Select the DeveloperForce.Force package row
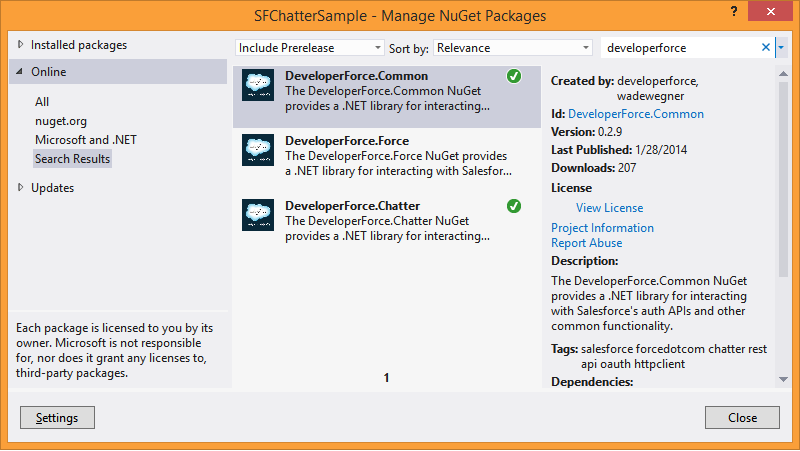 387,155
